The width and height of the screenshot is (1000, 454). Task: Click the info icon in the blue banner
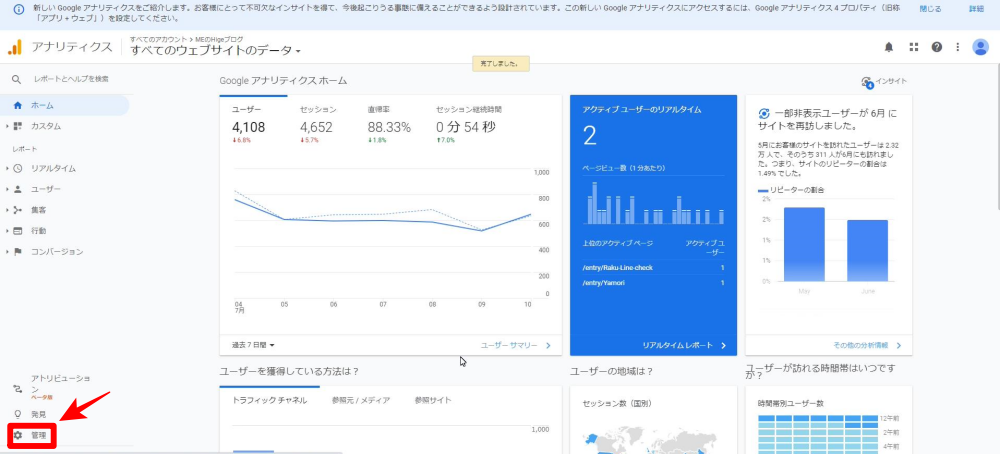(19, 10)
